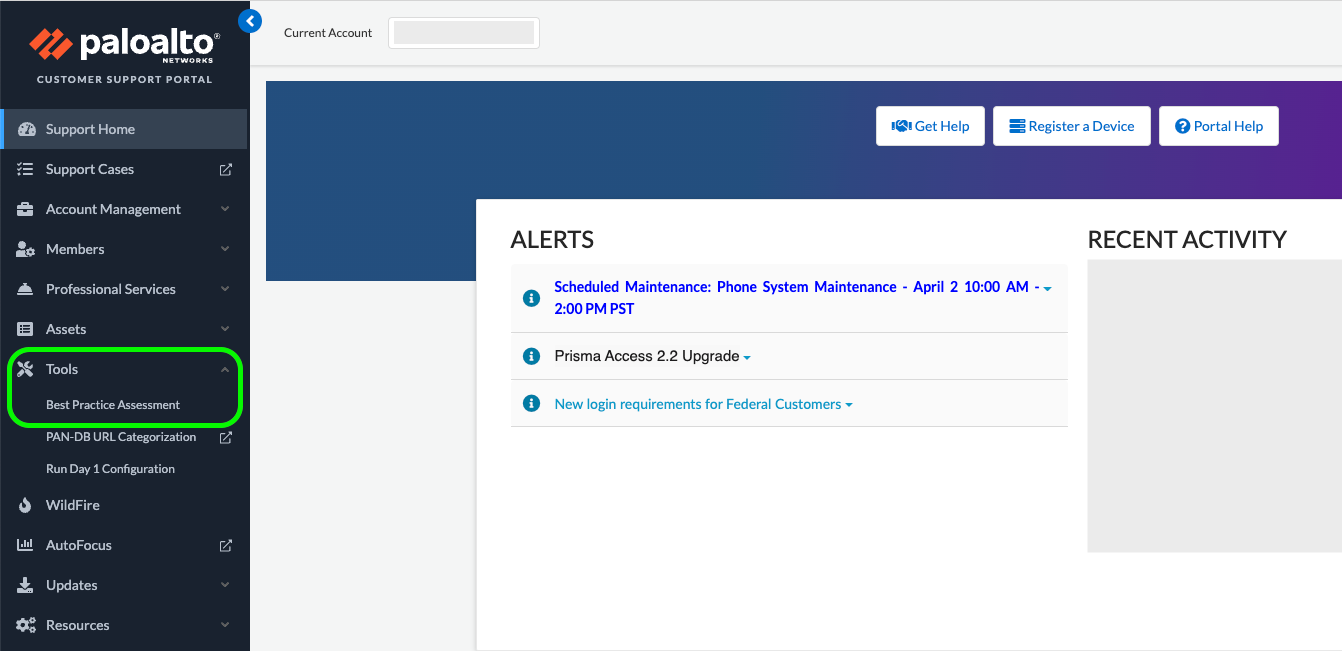Screen dimensions: 1342x651
Task: Click the Recent Activity panel
Action: (1214, 406)
